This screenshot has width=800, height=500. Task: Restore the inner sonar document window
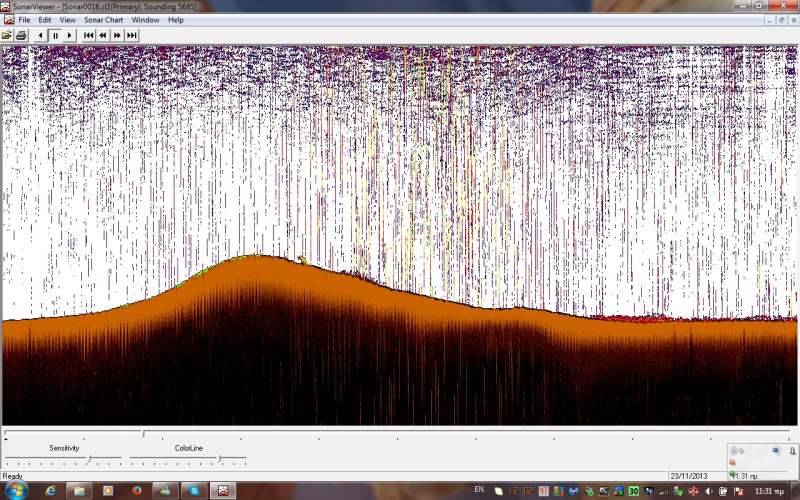(782, 20)
